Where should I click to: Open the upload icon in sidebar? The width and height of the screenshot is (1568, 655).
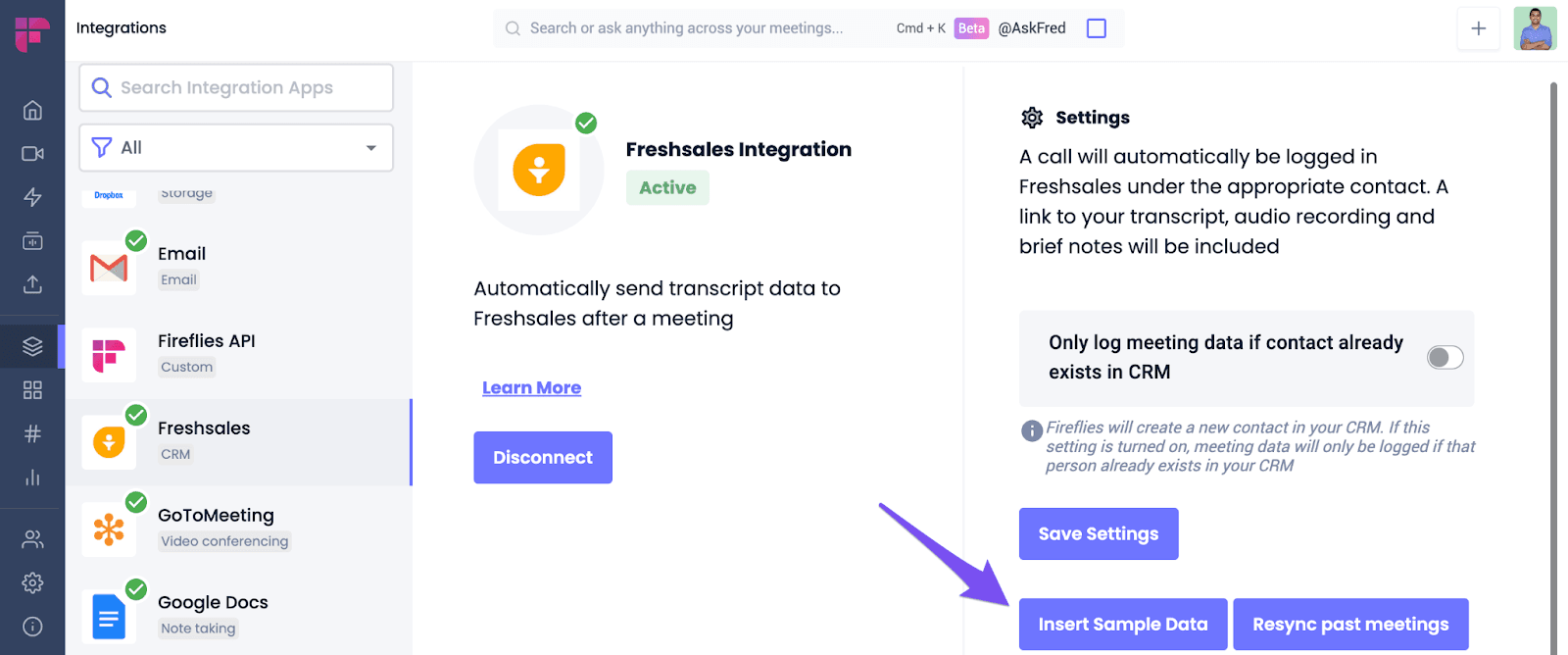(x=32, y=284)
